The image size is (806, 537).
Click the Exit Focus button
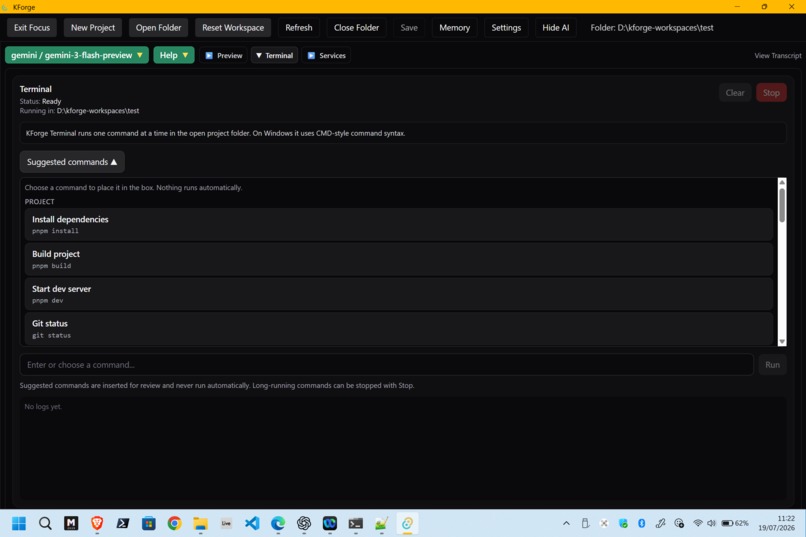(x=32, y=28)
